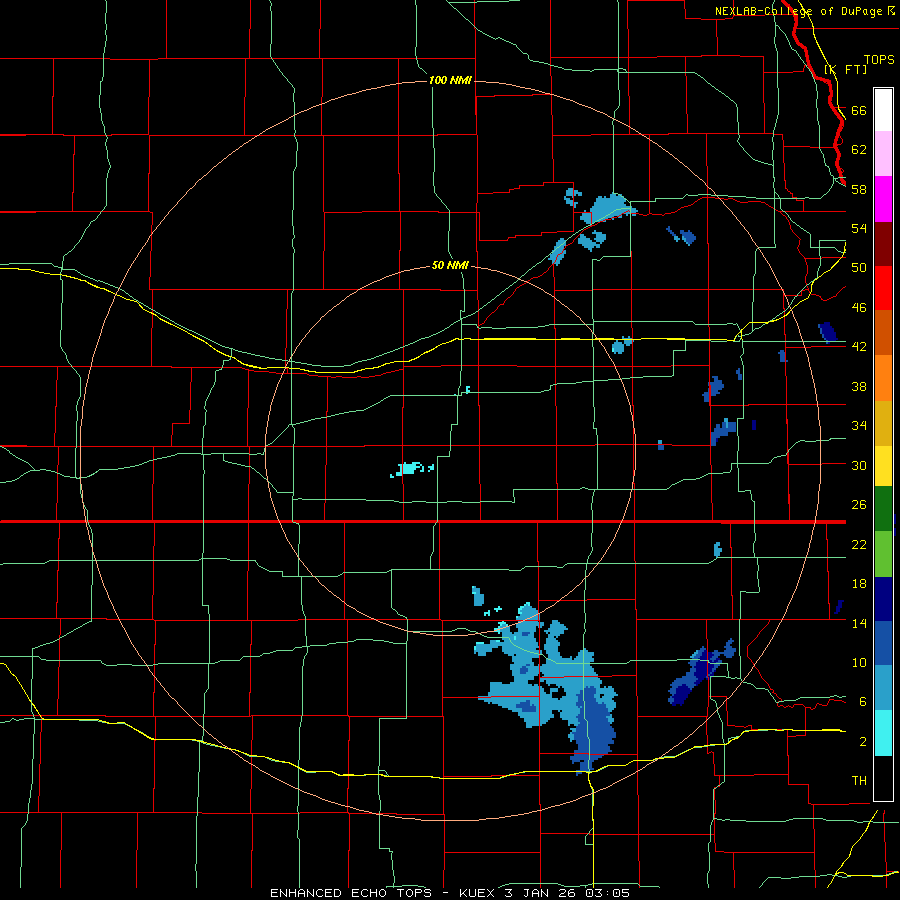Click the 'NEXLAB-College of DuPage' credit text
900x900 pixels.
798,11
